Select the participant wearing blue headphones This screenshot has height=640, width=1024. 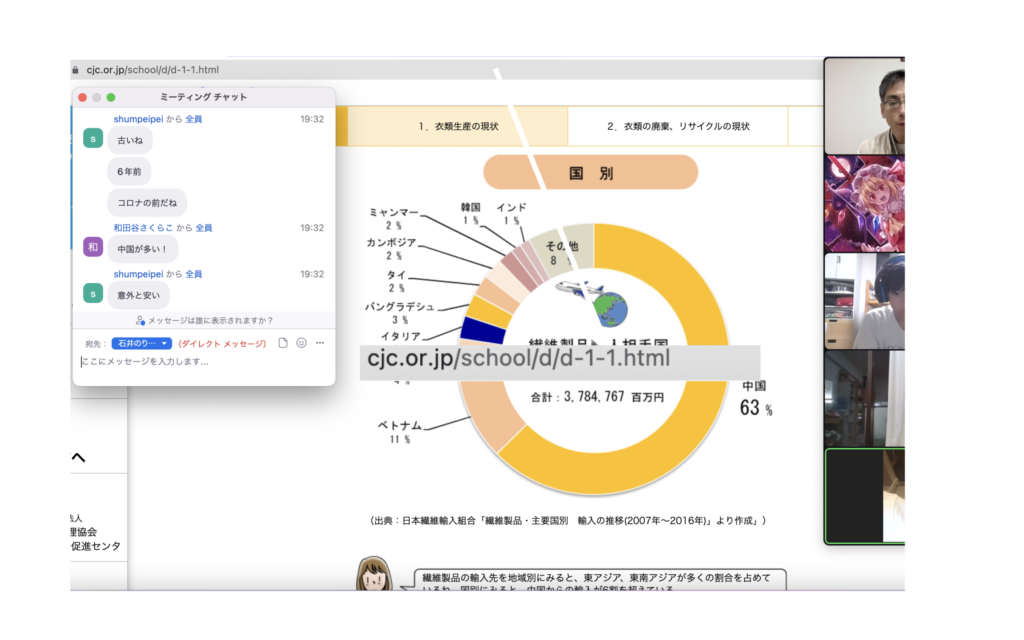tap(865, 300)
